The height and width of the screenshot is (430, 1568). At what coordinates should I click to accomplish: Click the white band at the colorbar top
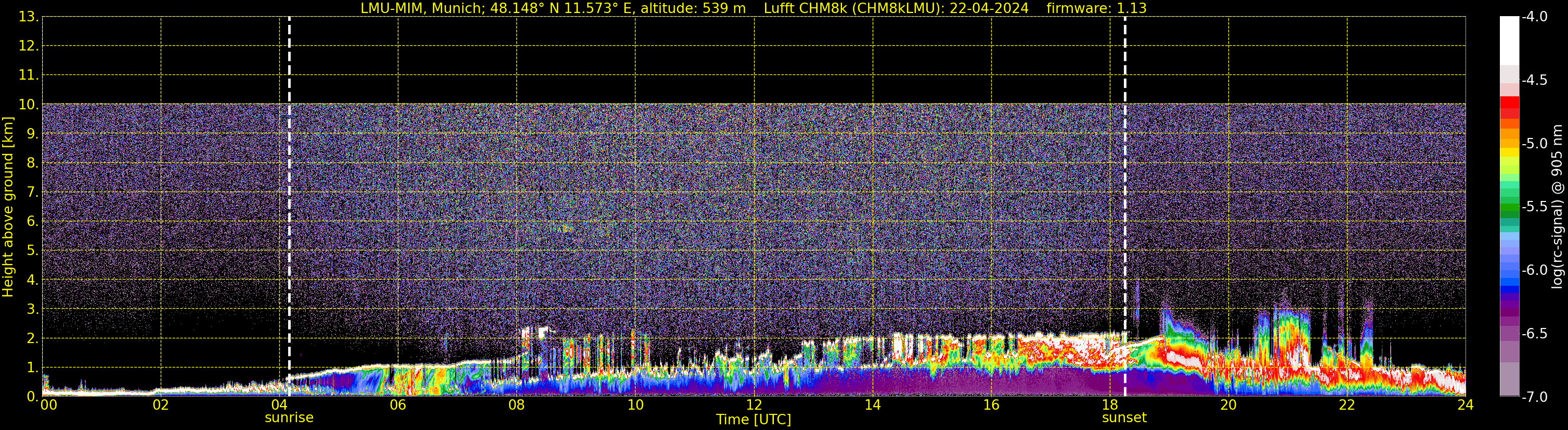(x=1509, y=41)
